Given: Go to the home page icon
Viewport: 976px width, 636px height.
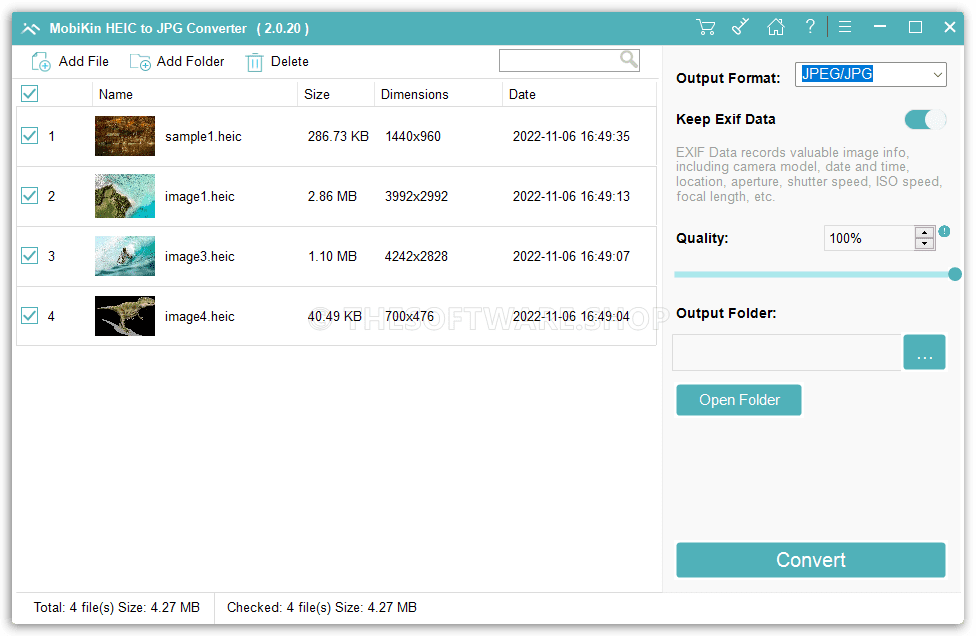Looking at the screenshot, I should click(776, 27).
